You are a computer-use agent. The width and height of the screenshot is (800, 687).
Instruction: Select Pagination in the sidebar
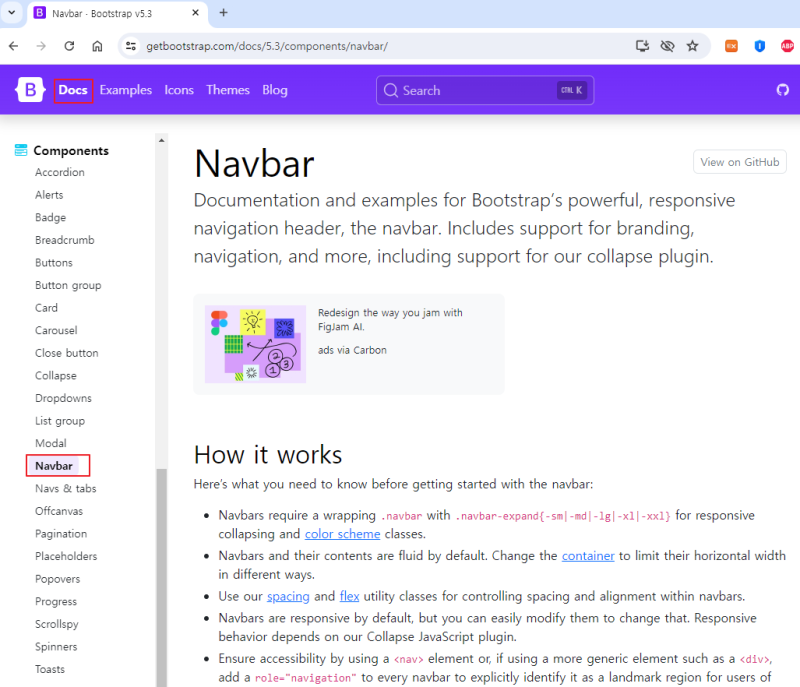pos(61,534)
